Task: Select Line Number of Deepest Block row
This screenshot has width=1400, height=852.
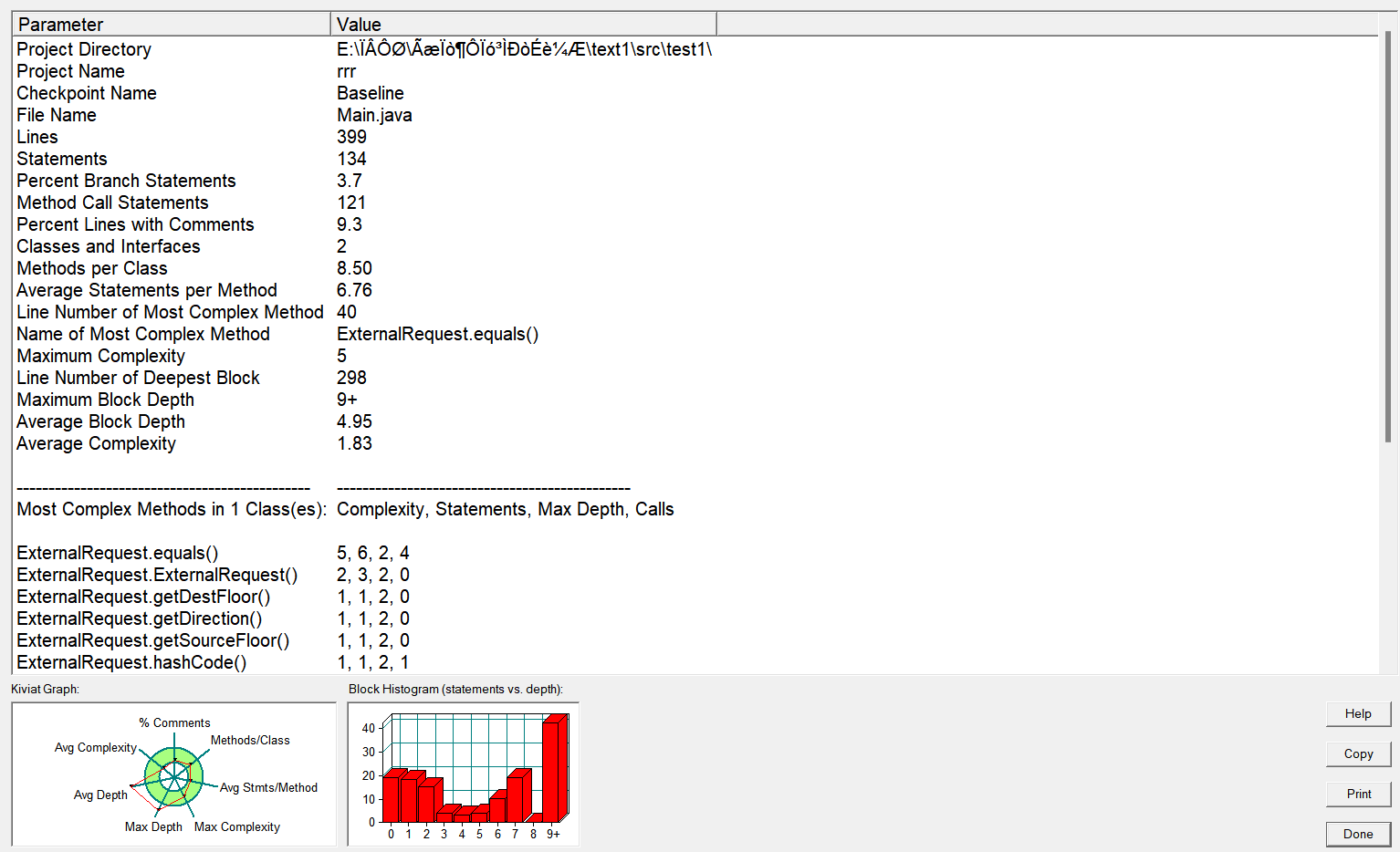Action: (695, 378)
